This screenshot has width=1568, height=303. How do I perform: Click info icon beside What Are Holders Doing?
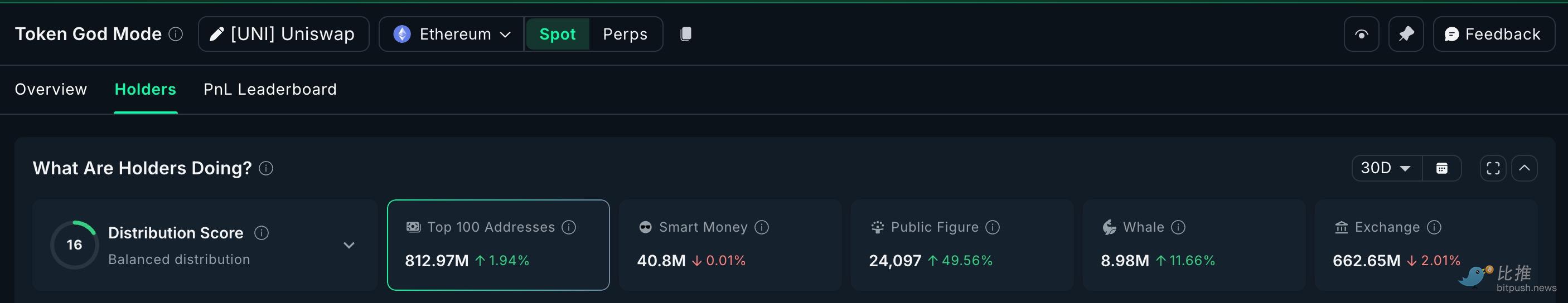click(x=266, y=169)
